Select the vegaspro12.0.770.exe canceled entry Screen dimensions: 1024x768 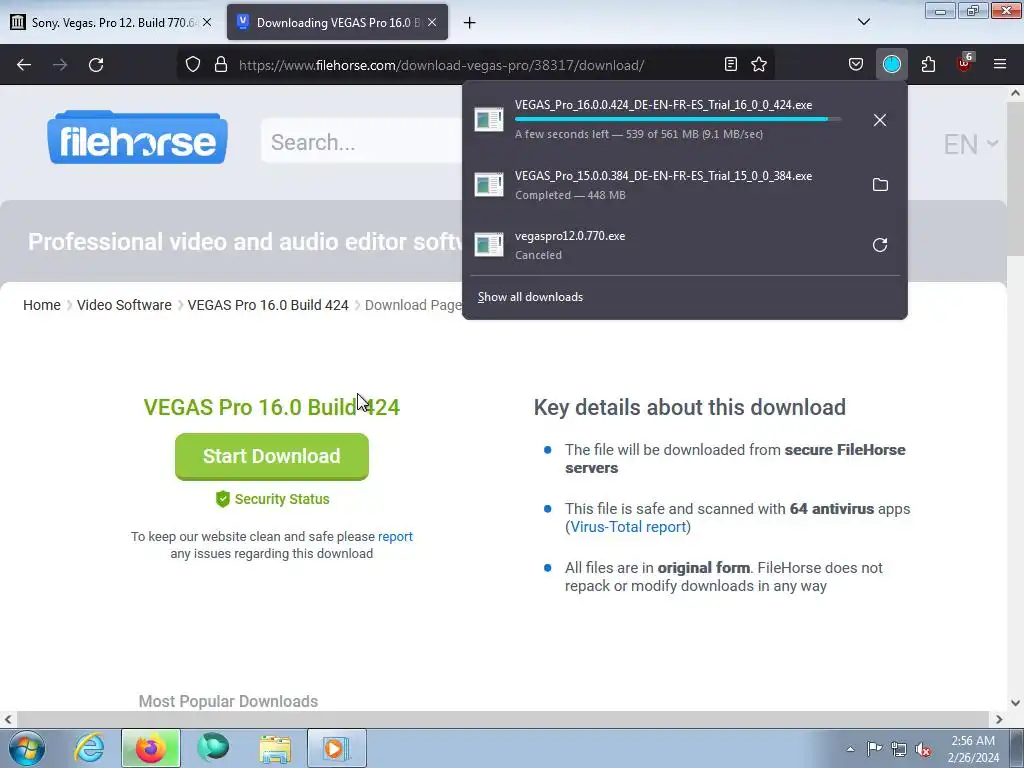[x=663, y=245]
